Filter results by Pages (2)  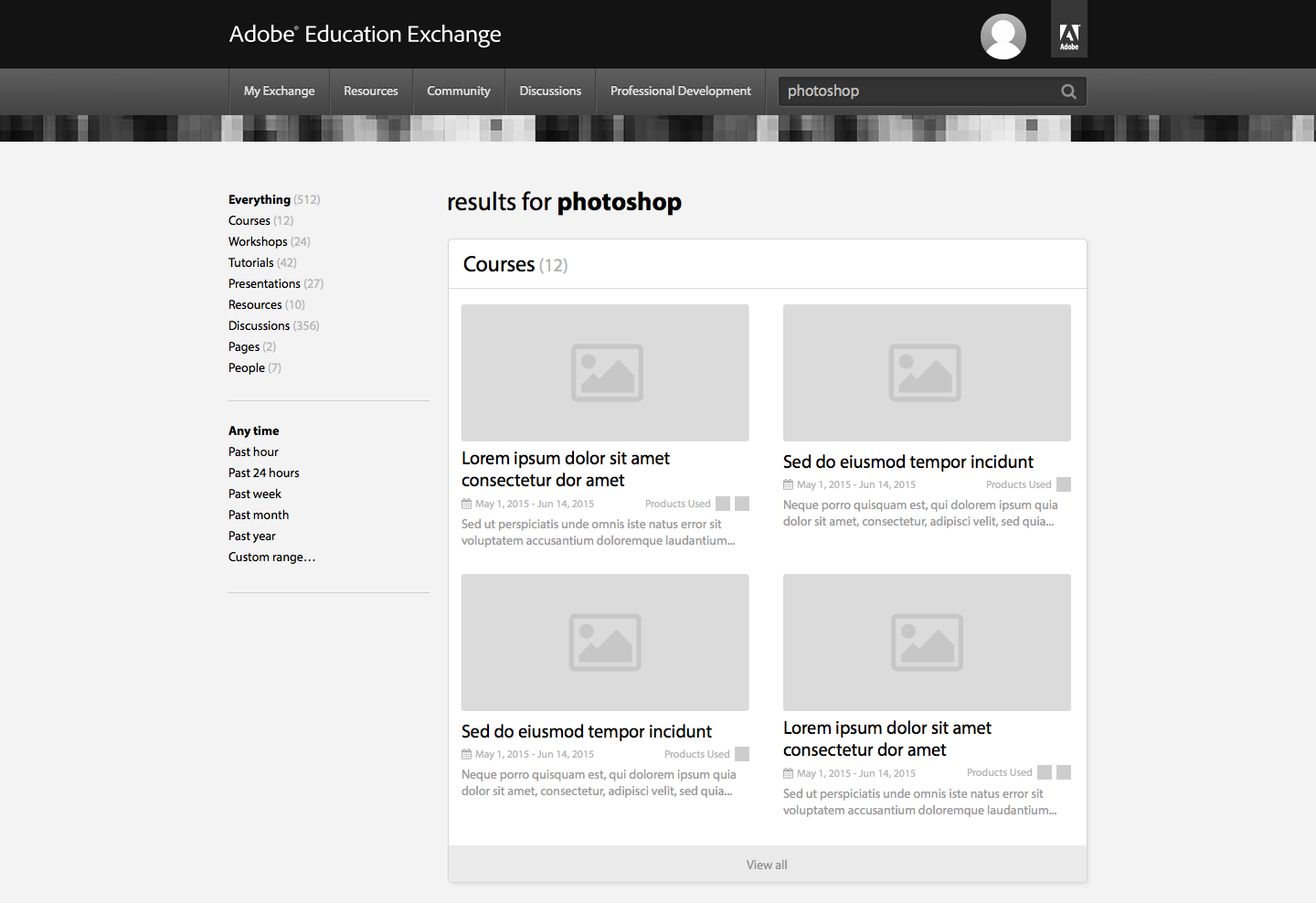click(252, 346)
